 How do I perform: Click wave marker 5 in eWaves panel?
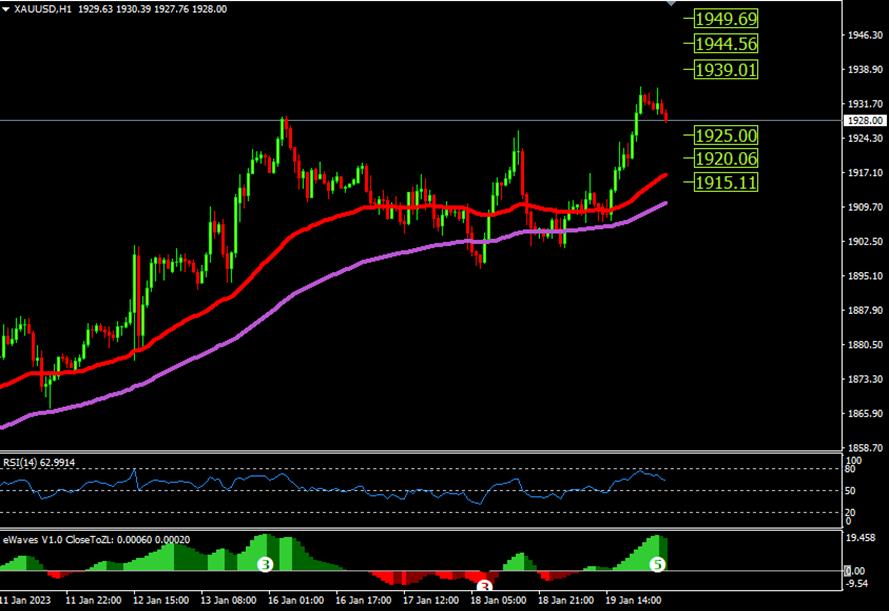point(658,565)
